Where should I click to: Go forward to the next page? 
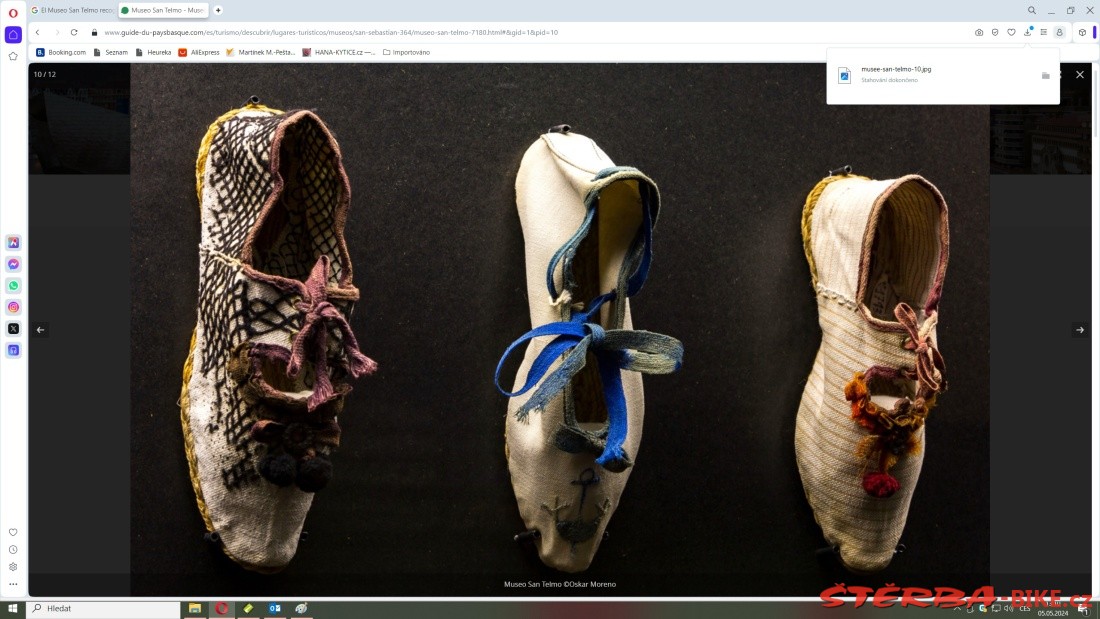57,32
